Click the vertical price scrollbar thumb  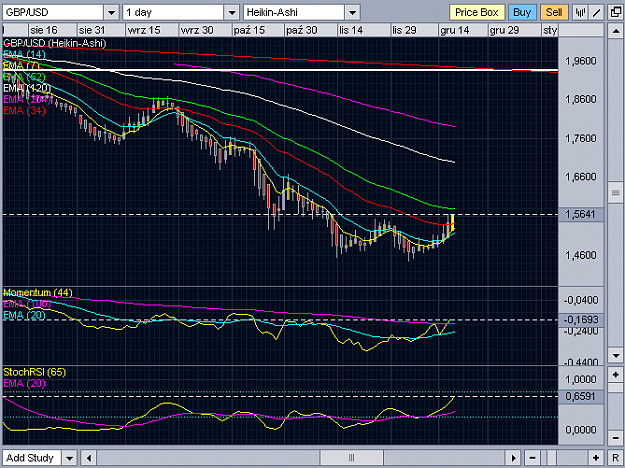click(615, 193)
